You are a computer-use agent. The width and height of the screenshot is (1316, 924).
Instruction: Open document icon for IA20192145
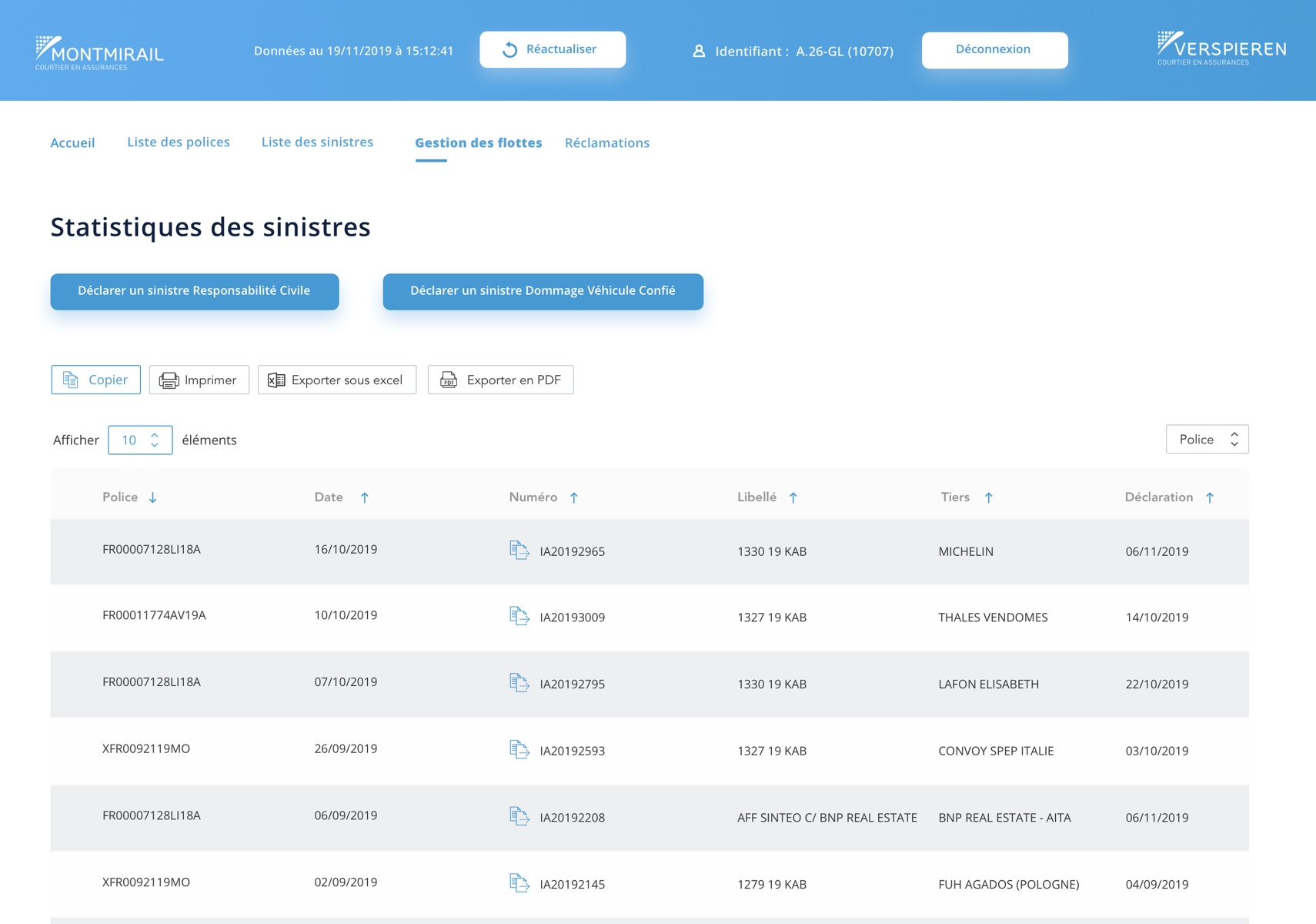click(x=519, y=883)
